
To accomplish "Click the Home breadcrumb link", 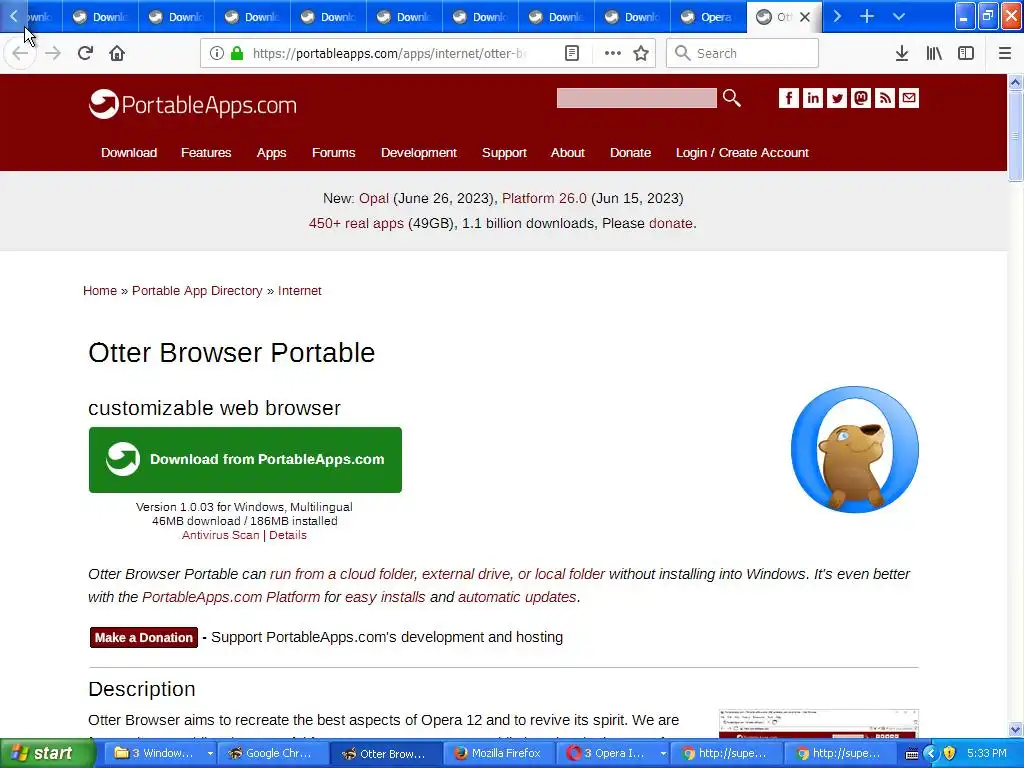I will coord(100,291).
